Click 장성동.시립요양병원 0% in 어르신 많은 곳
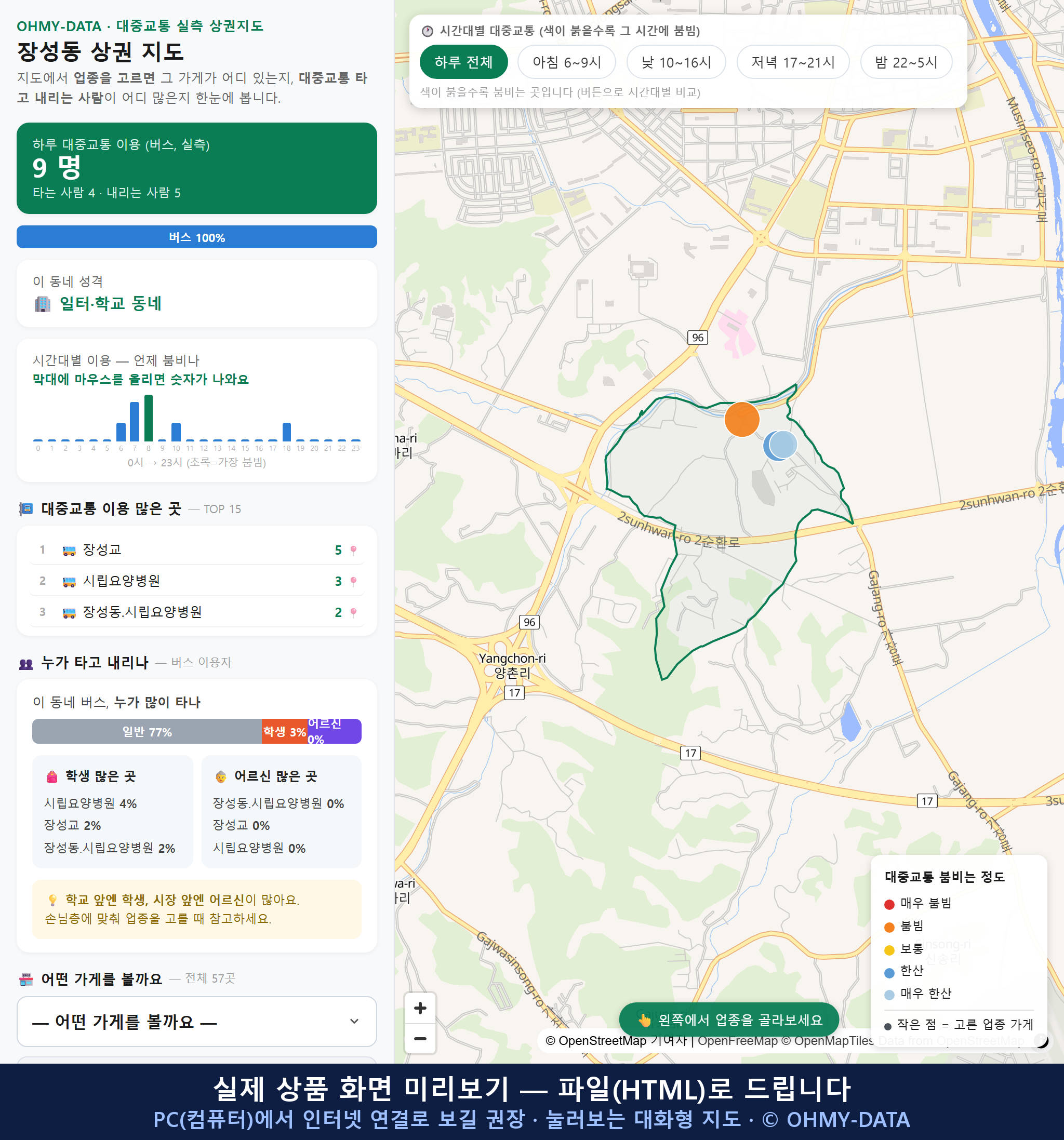The width and height of the screenshot is (1064, 1140). [x=278, y=803]
